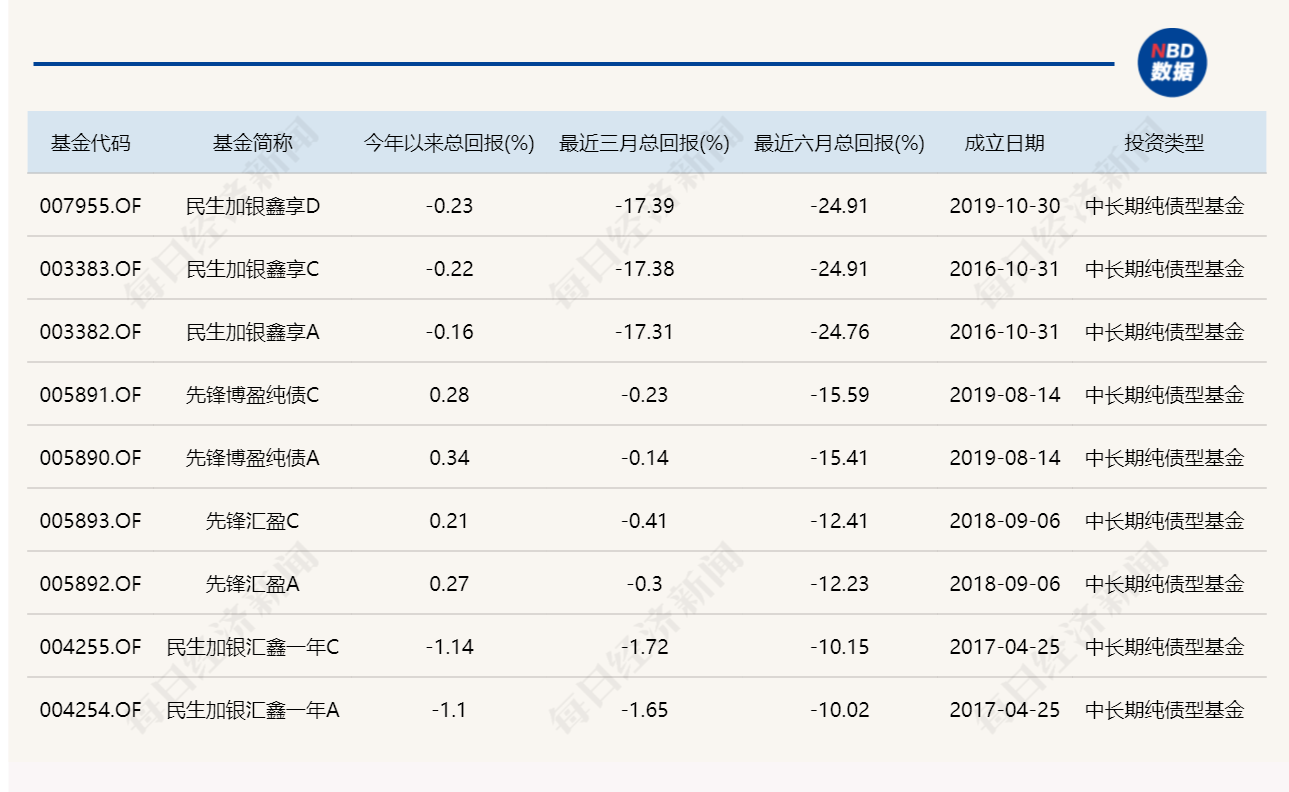Click the six-month return -12.41
This screenshot has width=1289, height=792.
(839, 521)
